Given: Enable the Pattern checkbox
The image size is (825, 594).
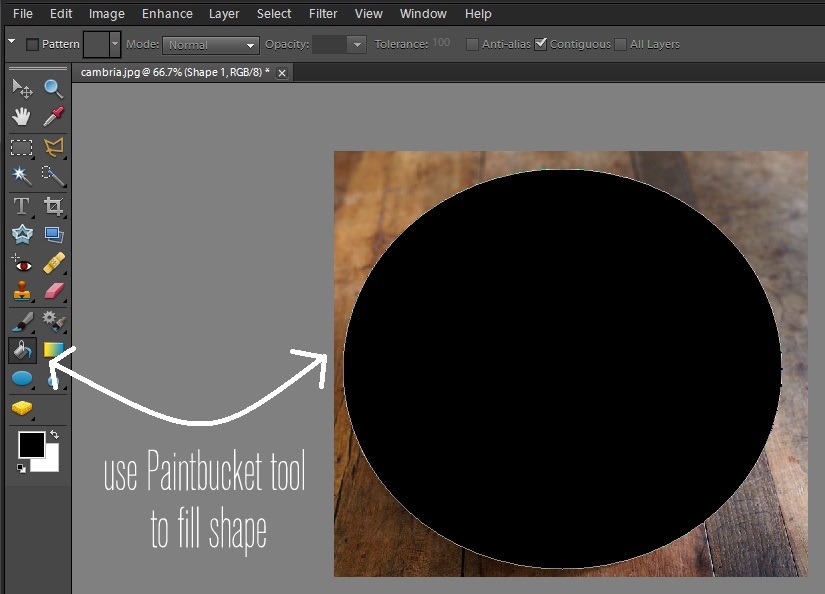Looking at the screenshot, I should tap(32, 44).
